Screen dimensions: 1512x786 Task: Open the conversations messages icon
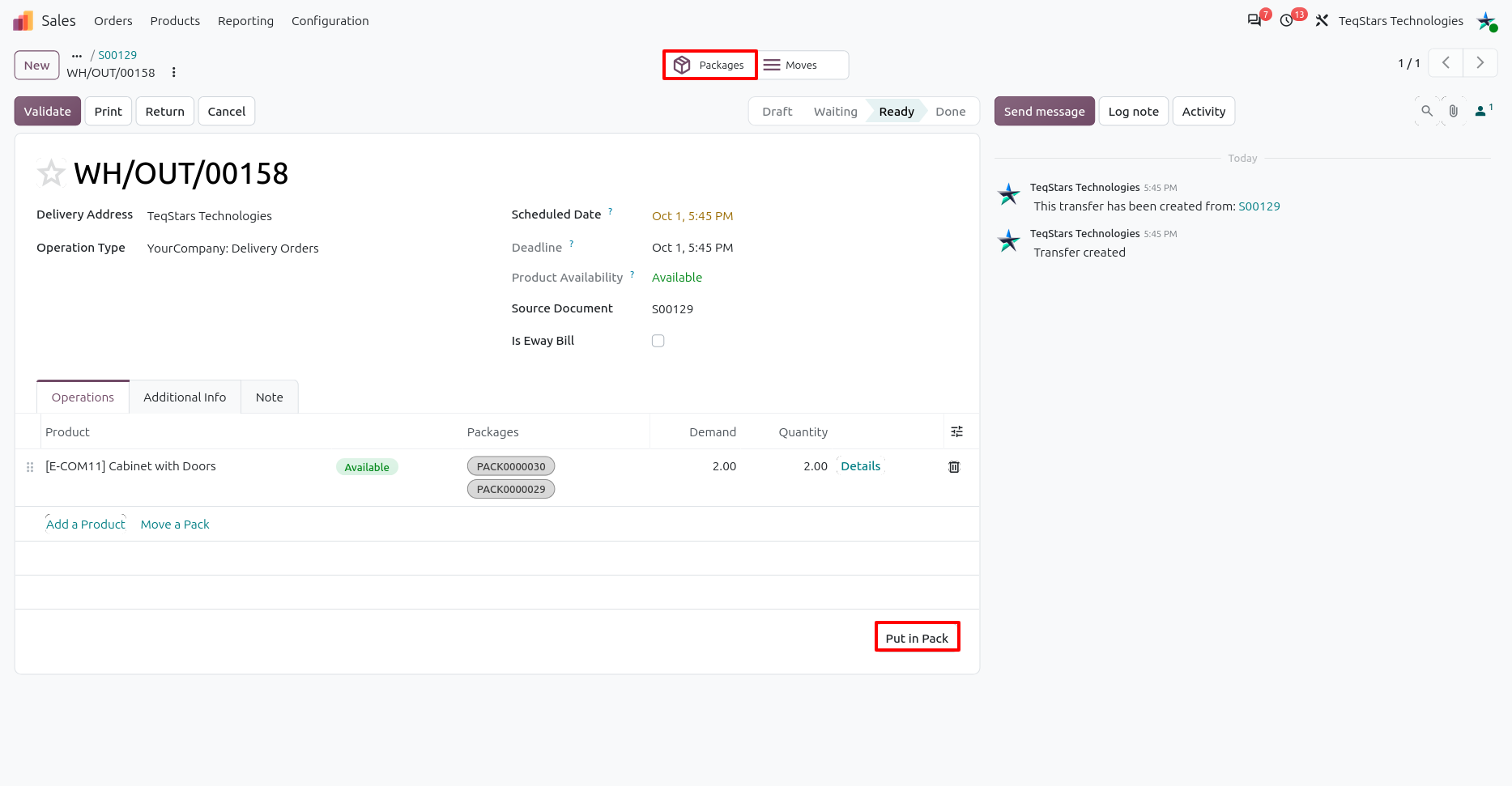1254,20
